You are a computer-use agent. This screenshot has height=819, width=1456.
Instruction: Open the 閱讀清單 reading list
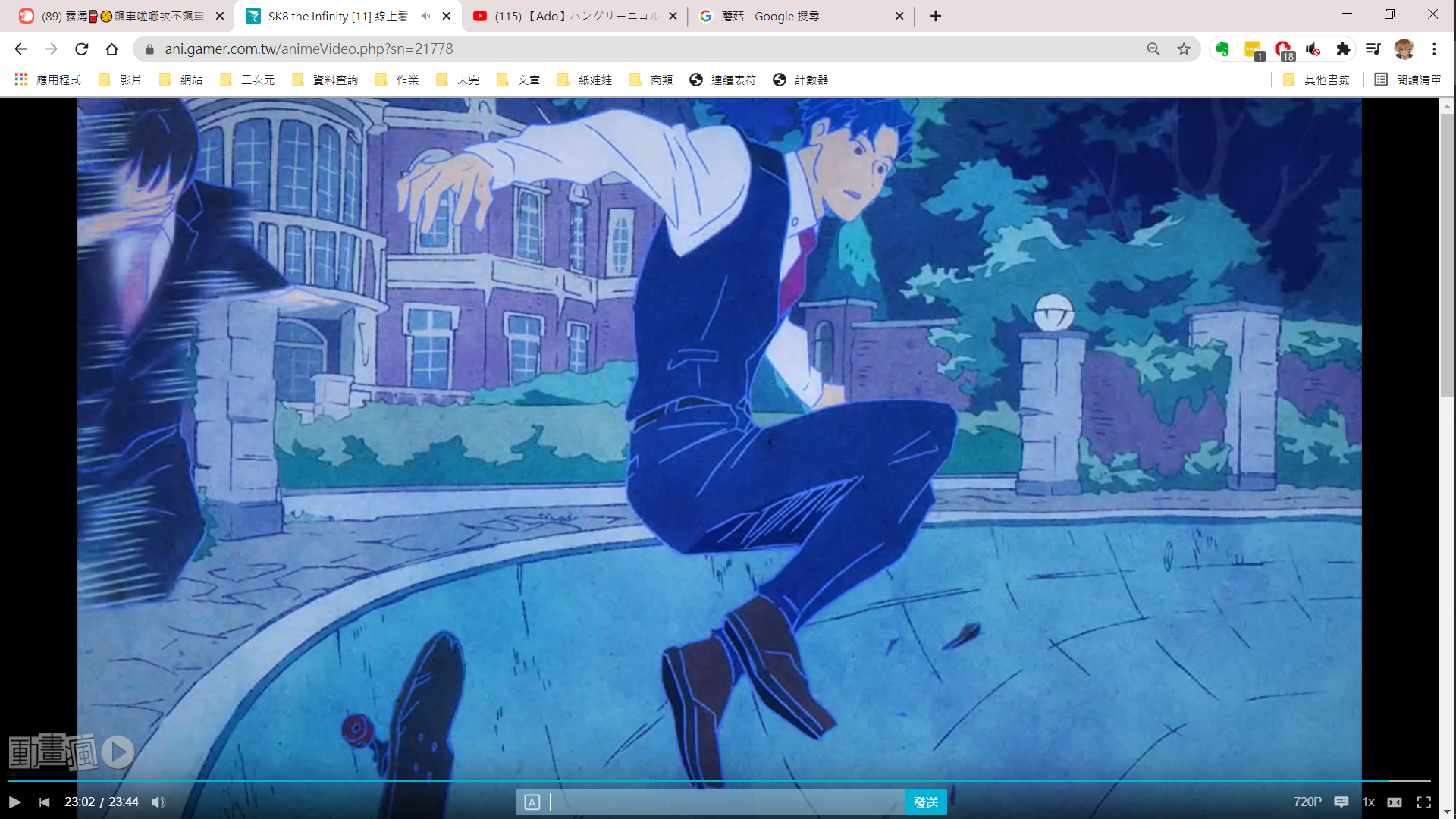click(x=1408, y=80)
